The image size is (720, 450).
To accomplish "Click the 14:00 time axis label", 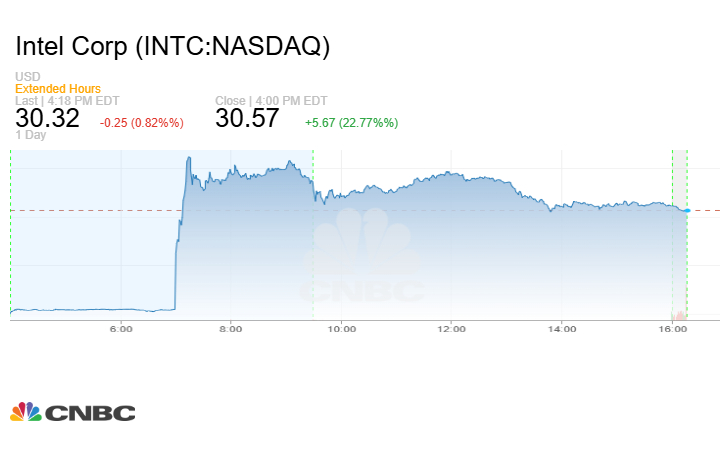I will pyautogui.click(x=562, y=328).
